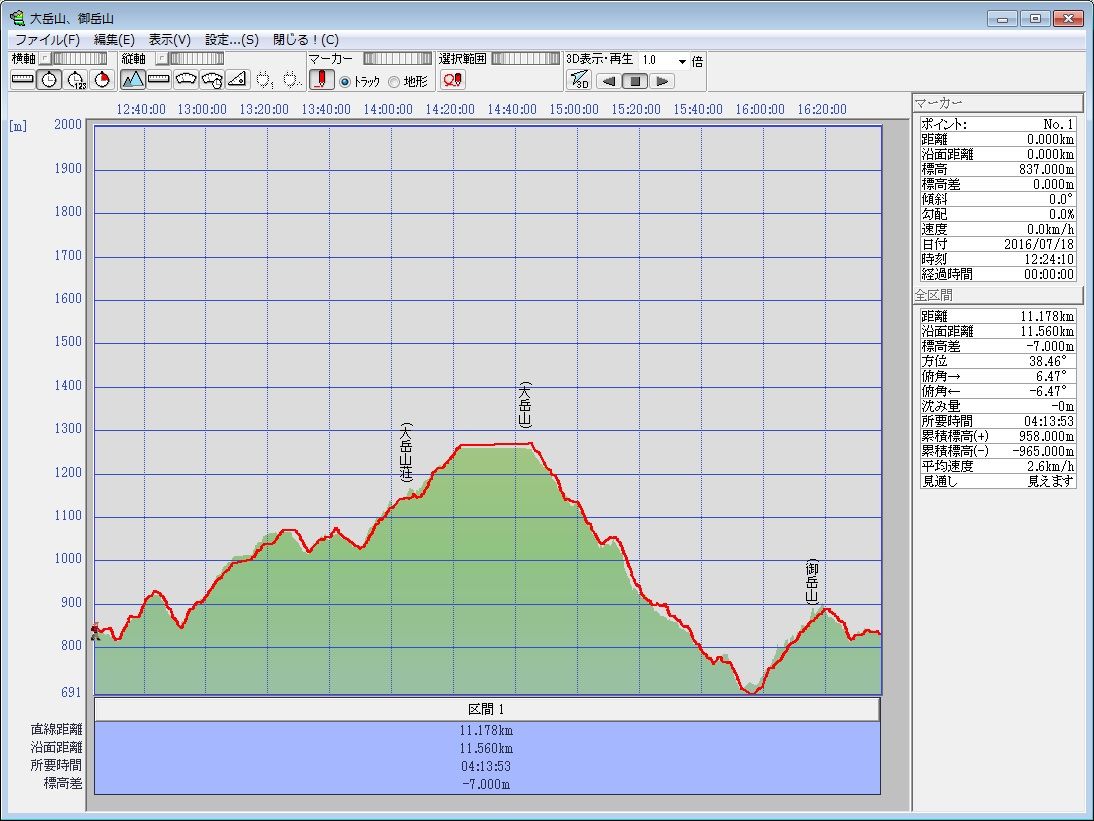This screenshot has width=1094, height=821.
Task: Toggle the small checkbox beside 縦軸
Action: click(x=161, y=59)
